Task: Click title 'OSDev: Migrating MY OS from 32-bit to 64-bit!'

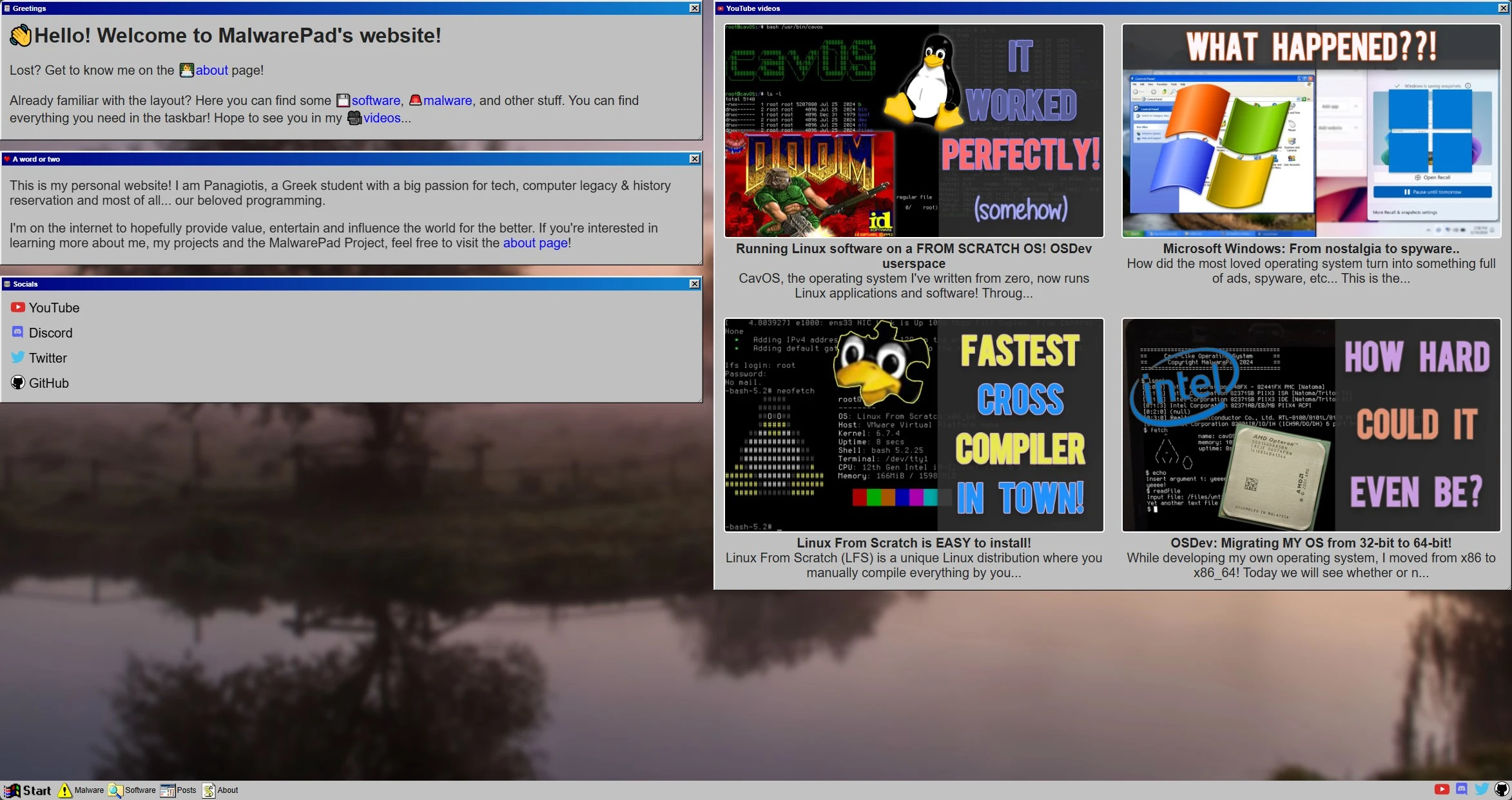Action: (1311, 543)
